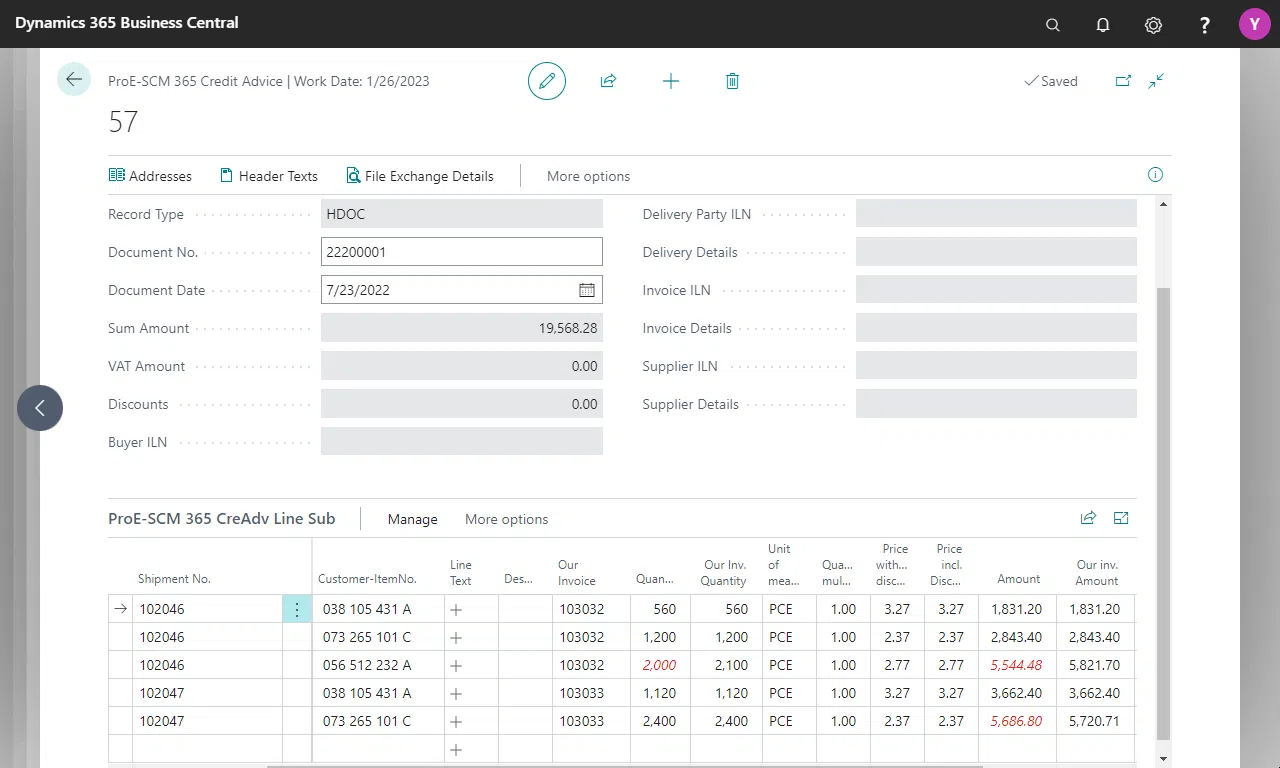Select Our inv. Amount cell 5,821.70
This screenshot has height=768, width=1280.
(1095, 665)
